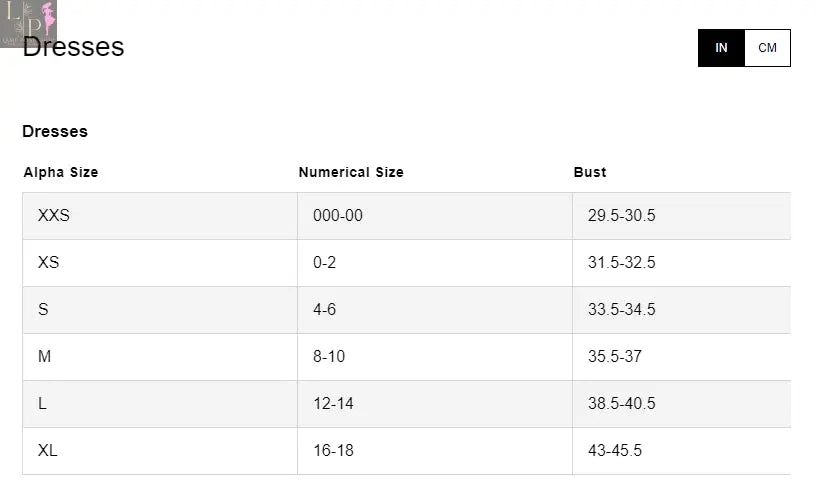816x483 pixels.
Task: Click the S alpha size cell
Action: point(43,310)
